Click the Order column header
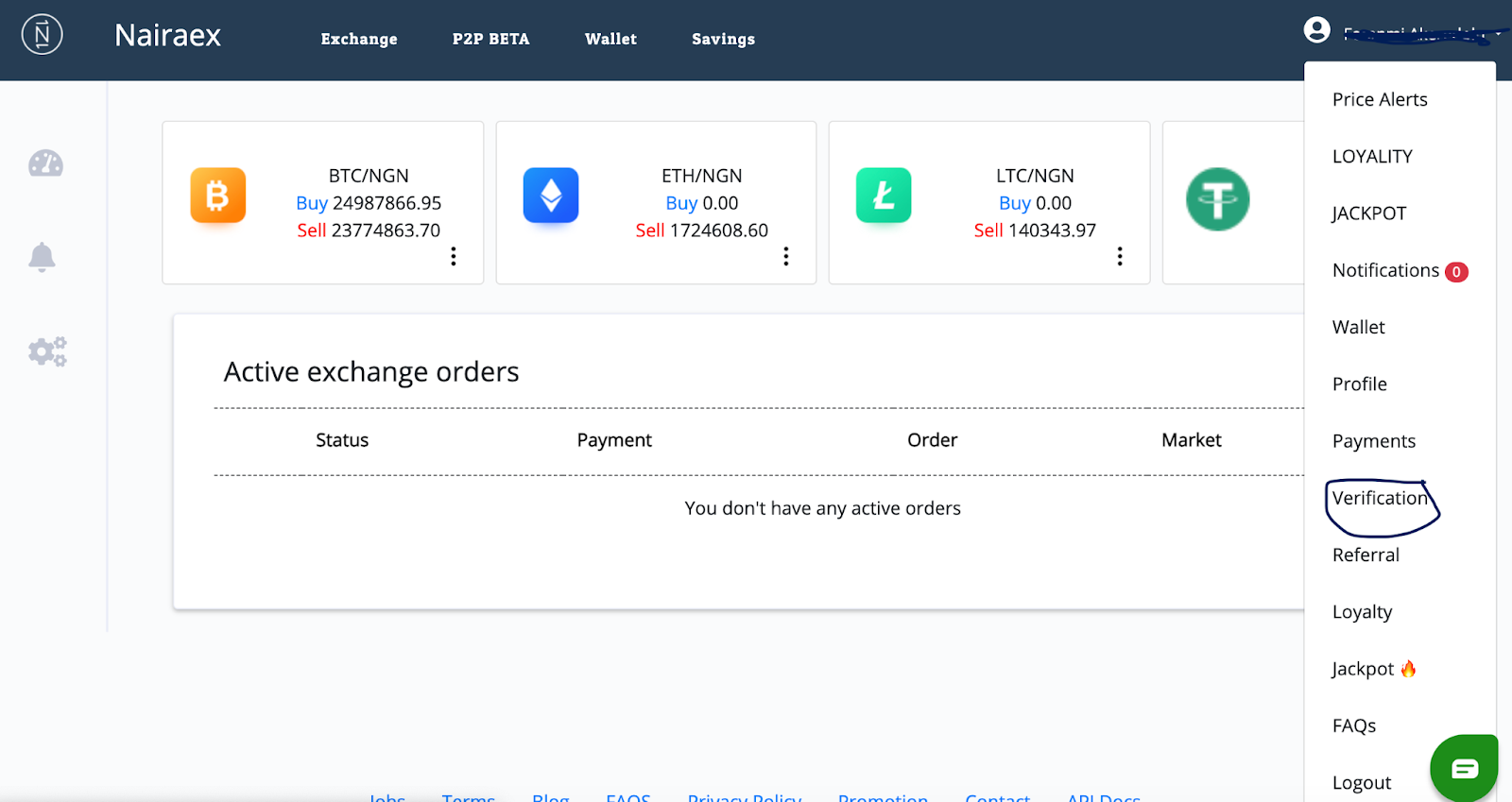1512x802 pixels. pyautogui.click(x=932, y=440)
